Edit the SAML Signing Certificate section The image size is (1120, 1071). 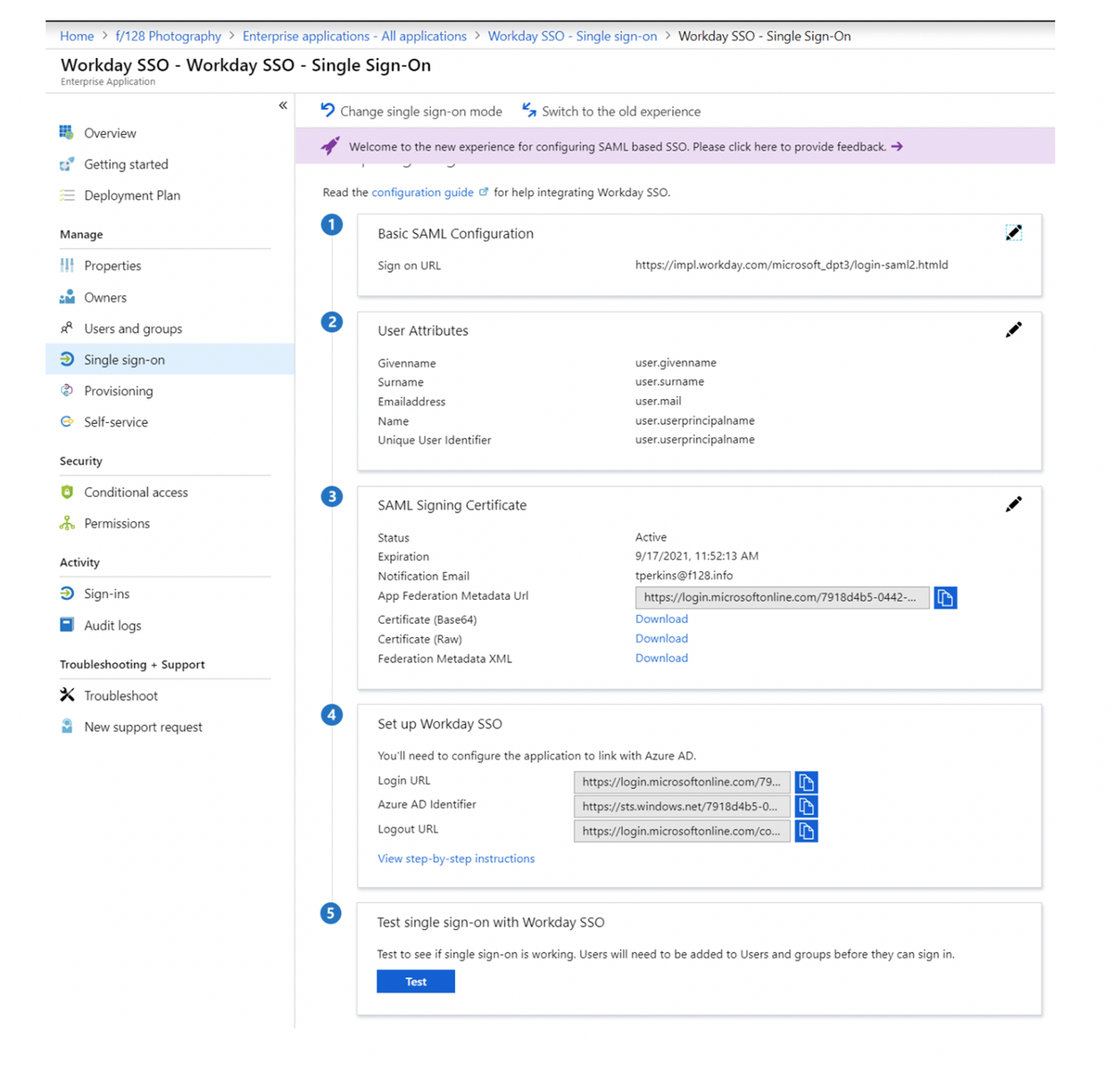click(1014, 503)
